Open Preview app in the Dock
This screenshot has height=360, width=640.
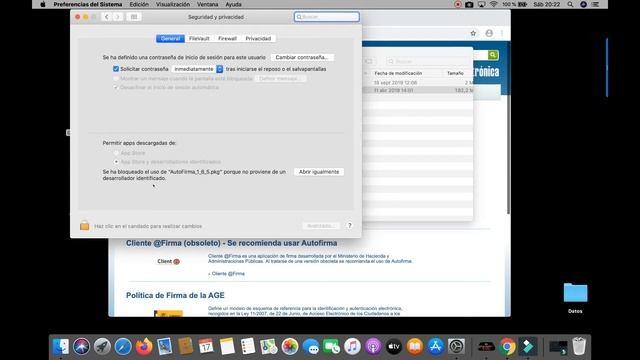click(x=164, y=347)
